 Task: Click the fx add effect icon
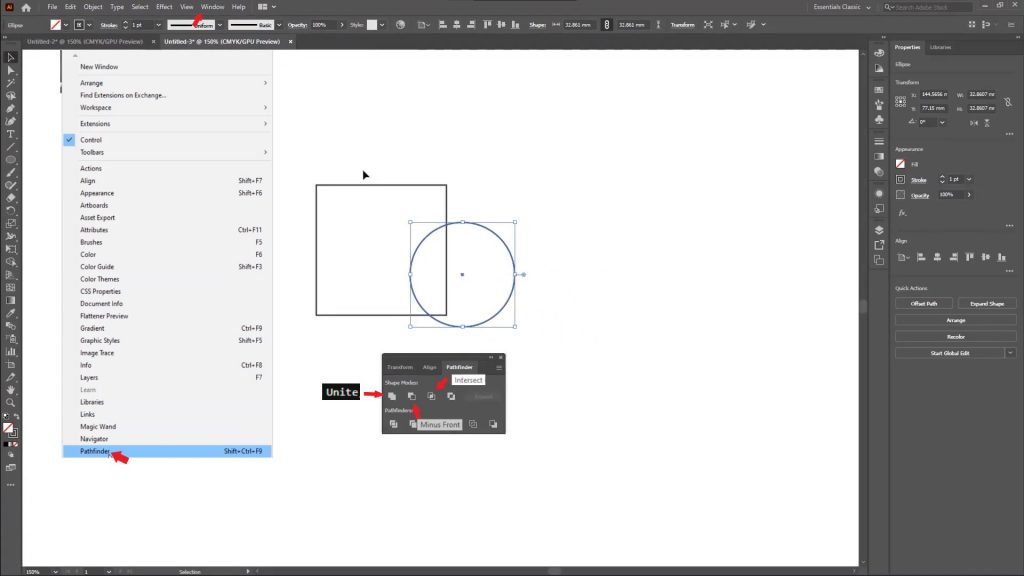coord(902,213)
